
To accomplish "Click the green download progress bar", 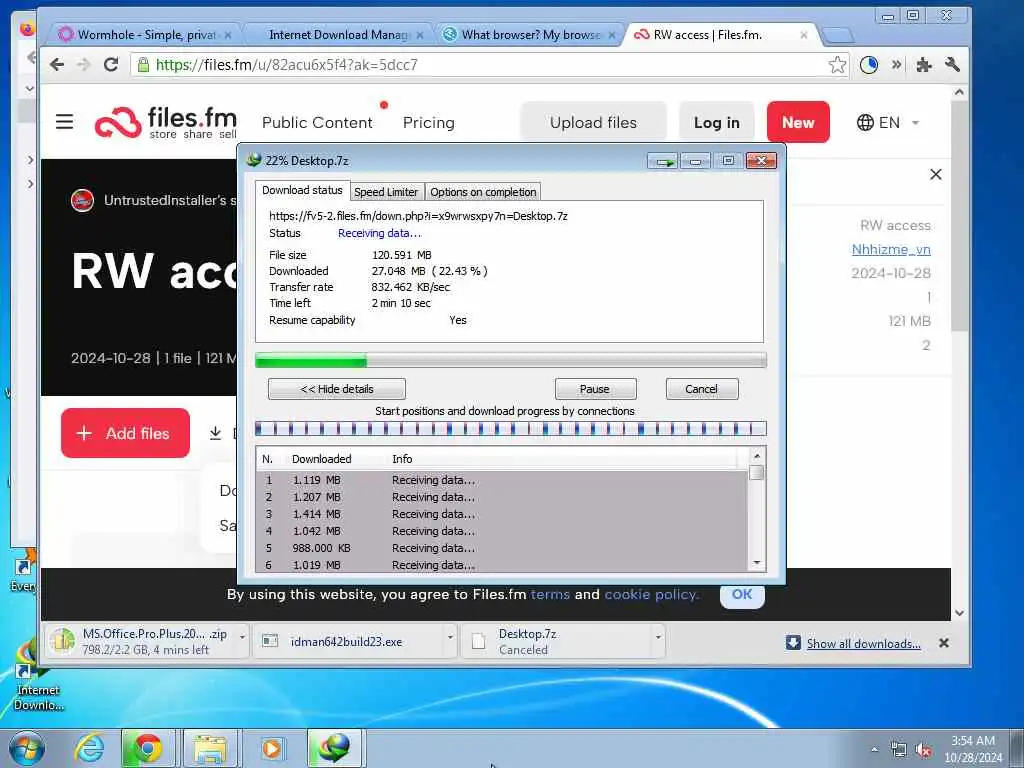I will 511,360.
